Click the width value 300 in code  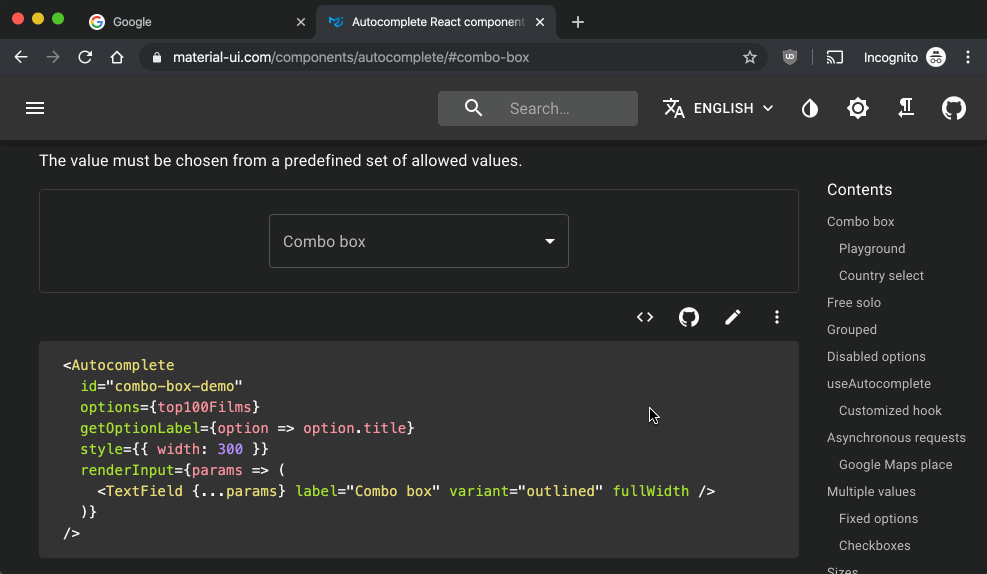230,449
